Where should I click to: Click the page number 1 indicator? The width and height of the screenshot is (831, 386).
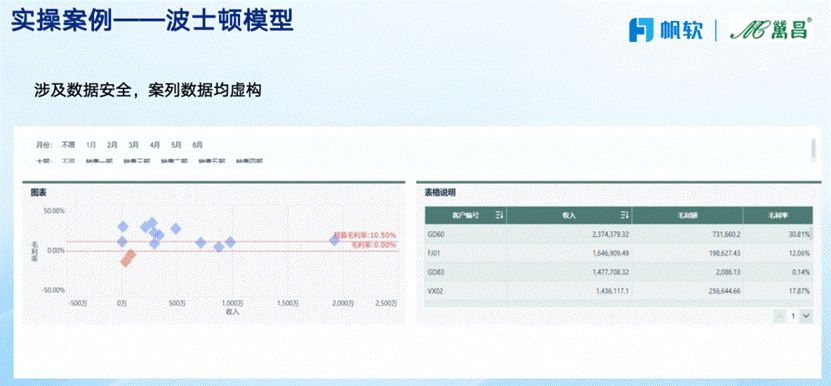pyautogui.click(x=793, y=316)
